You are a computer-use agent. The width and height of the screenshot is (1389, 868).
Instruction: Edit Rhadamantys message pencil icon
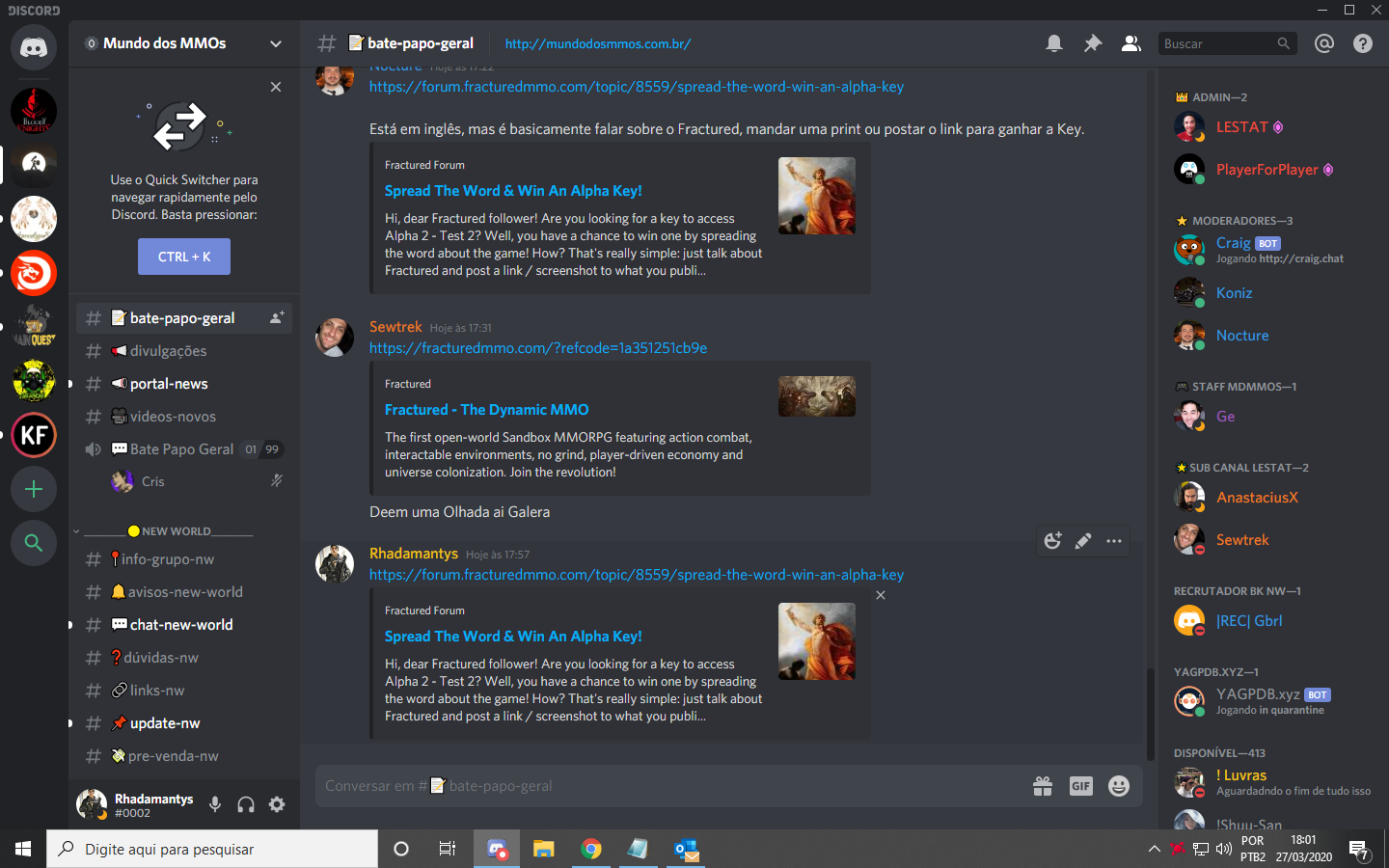(x=1083, y=541)
